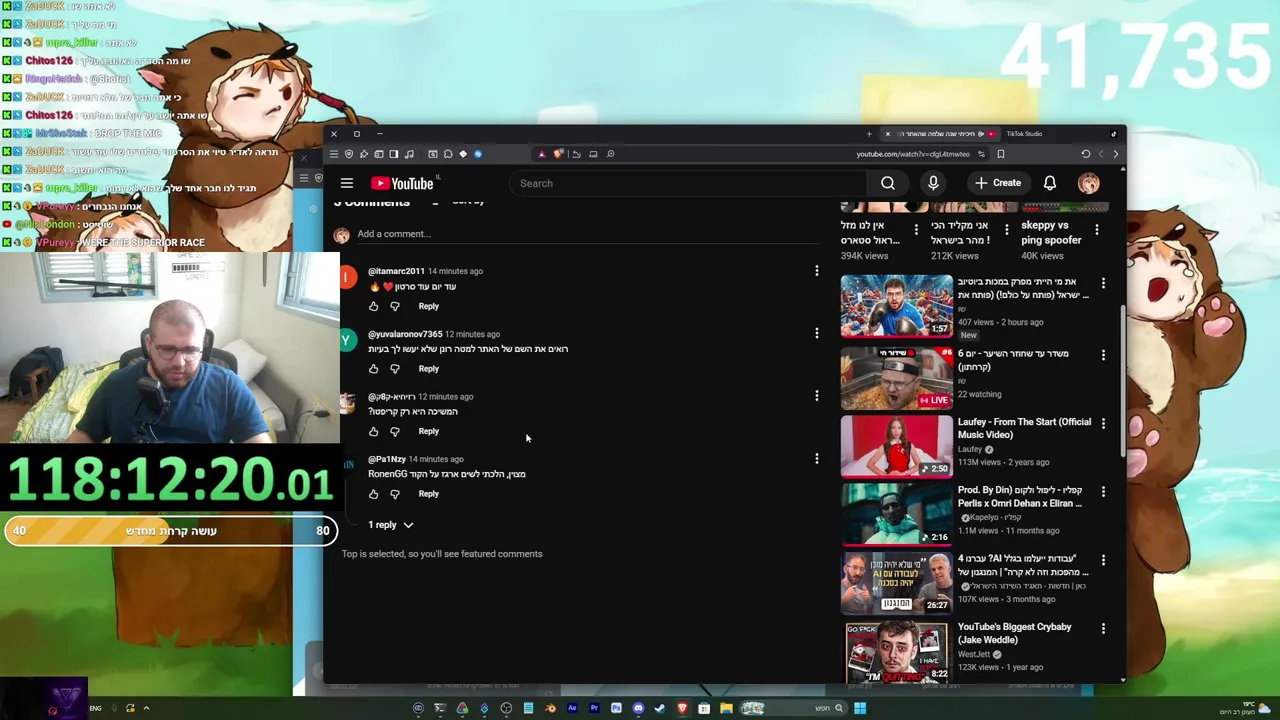Reply to the 12 minutes ago comment
1280x720 pixels.
coord(428,431)
